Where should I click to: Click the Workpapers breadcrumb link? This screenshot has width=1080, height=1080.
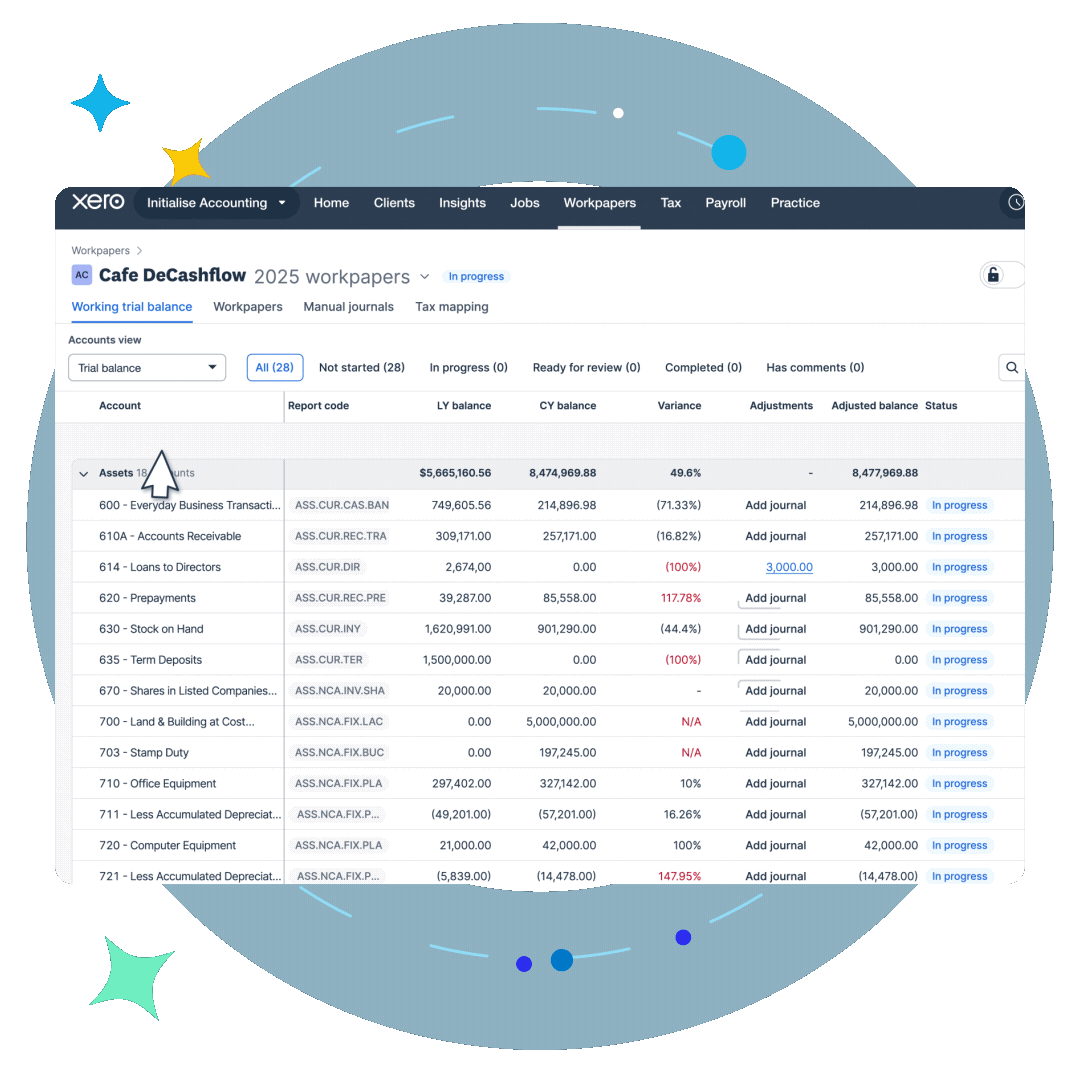click(100, 251)
